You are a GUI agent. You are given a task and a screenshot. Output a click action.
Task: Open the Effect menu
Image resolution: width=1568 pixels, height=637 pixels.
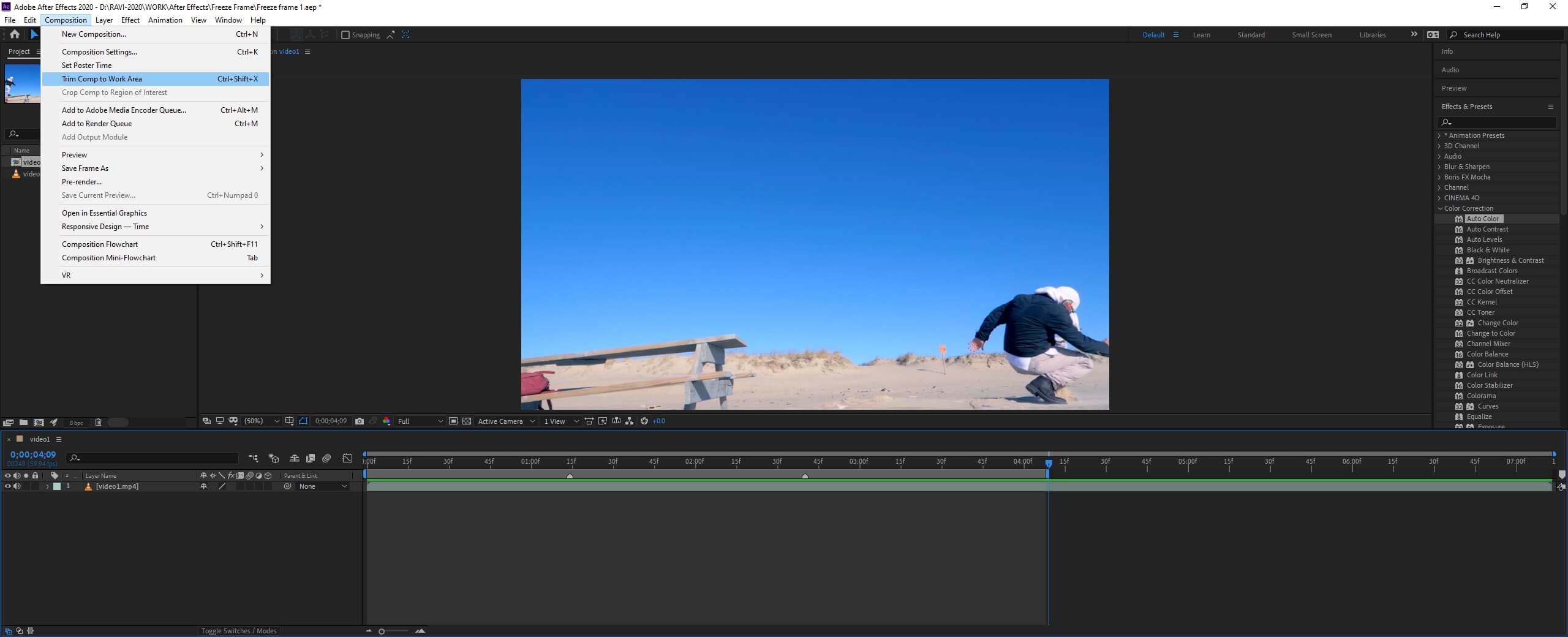pos(130,20)
